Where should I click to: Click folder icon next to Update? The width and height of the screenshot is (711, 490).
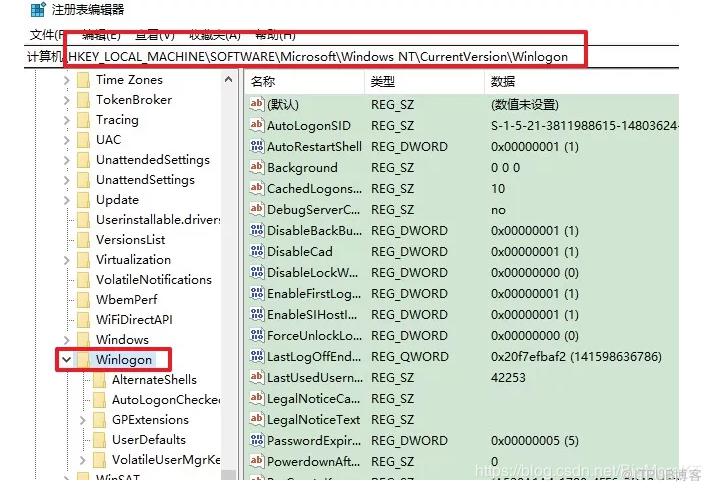(x=83, y=199)
